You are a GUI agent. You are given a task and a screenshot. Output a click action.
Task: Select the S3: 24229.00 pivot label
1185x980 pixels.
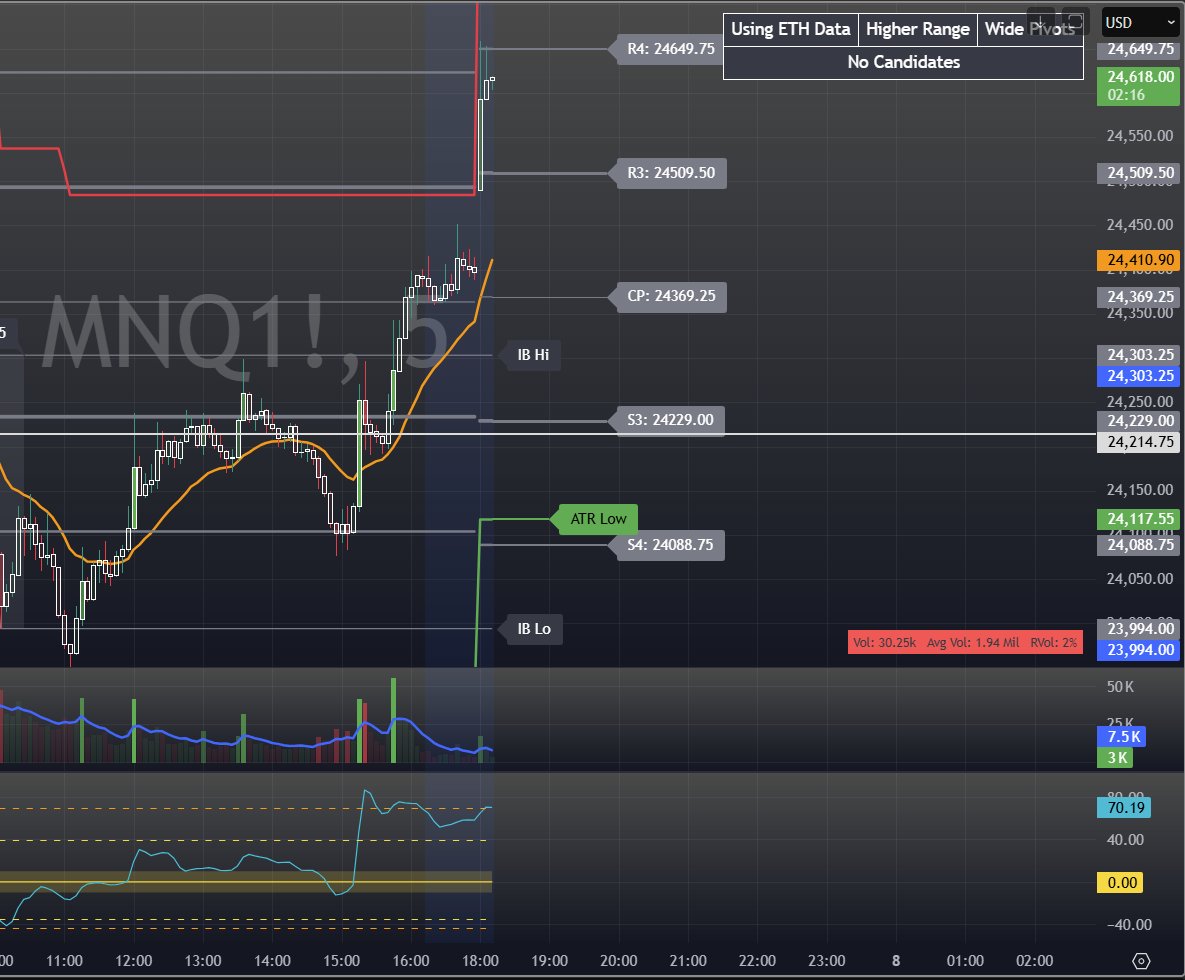point(670,420)
